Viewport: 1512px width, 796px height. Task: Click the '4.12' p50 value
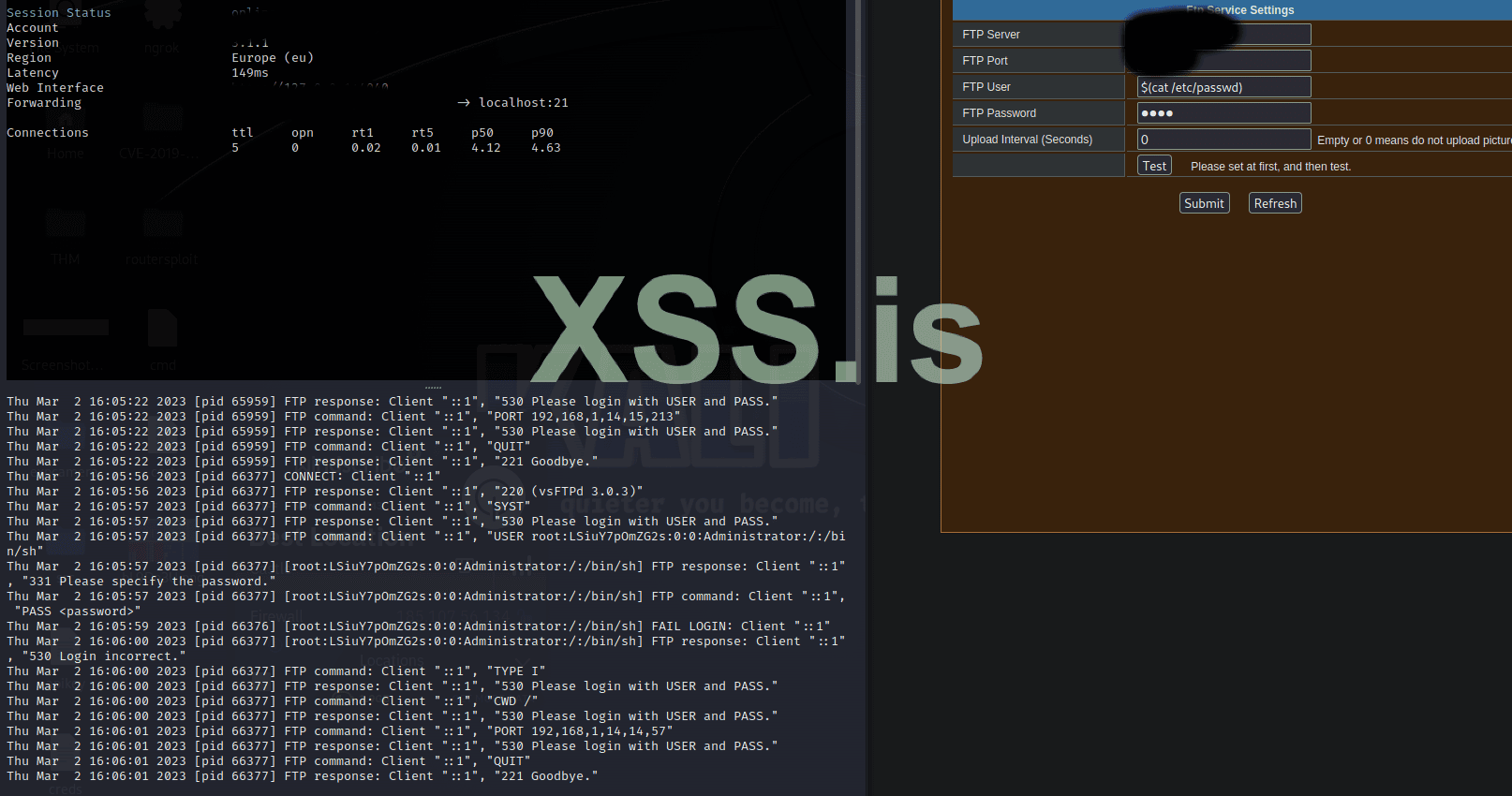(486, 148)
